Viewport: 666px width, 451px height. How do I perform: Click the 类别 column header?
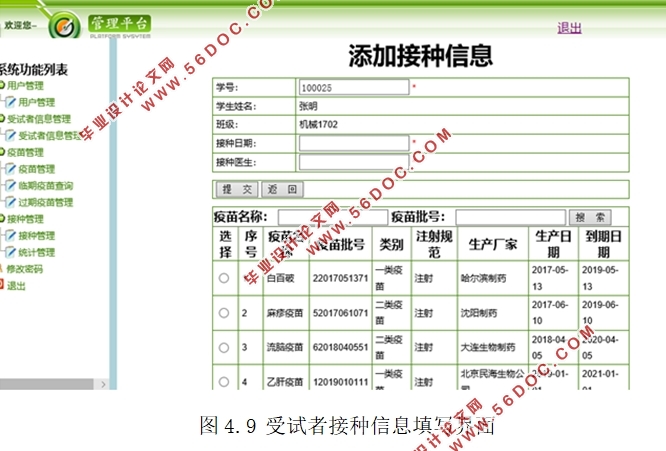tap(391, 244)
